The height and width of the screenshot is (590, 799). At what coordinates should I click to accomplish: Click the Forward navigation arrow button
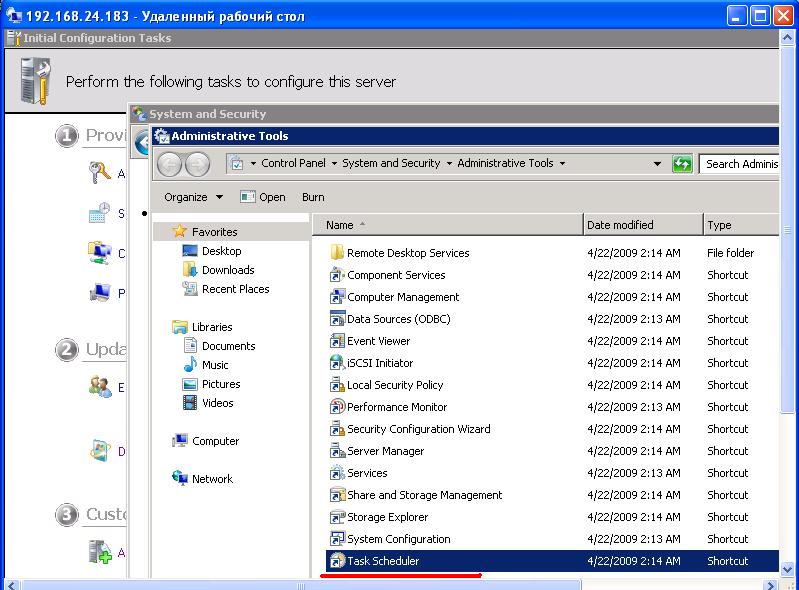tap(197, 164)
